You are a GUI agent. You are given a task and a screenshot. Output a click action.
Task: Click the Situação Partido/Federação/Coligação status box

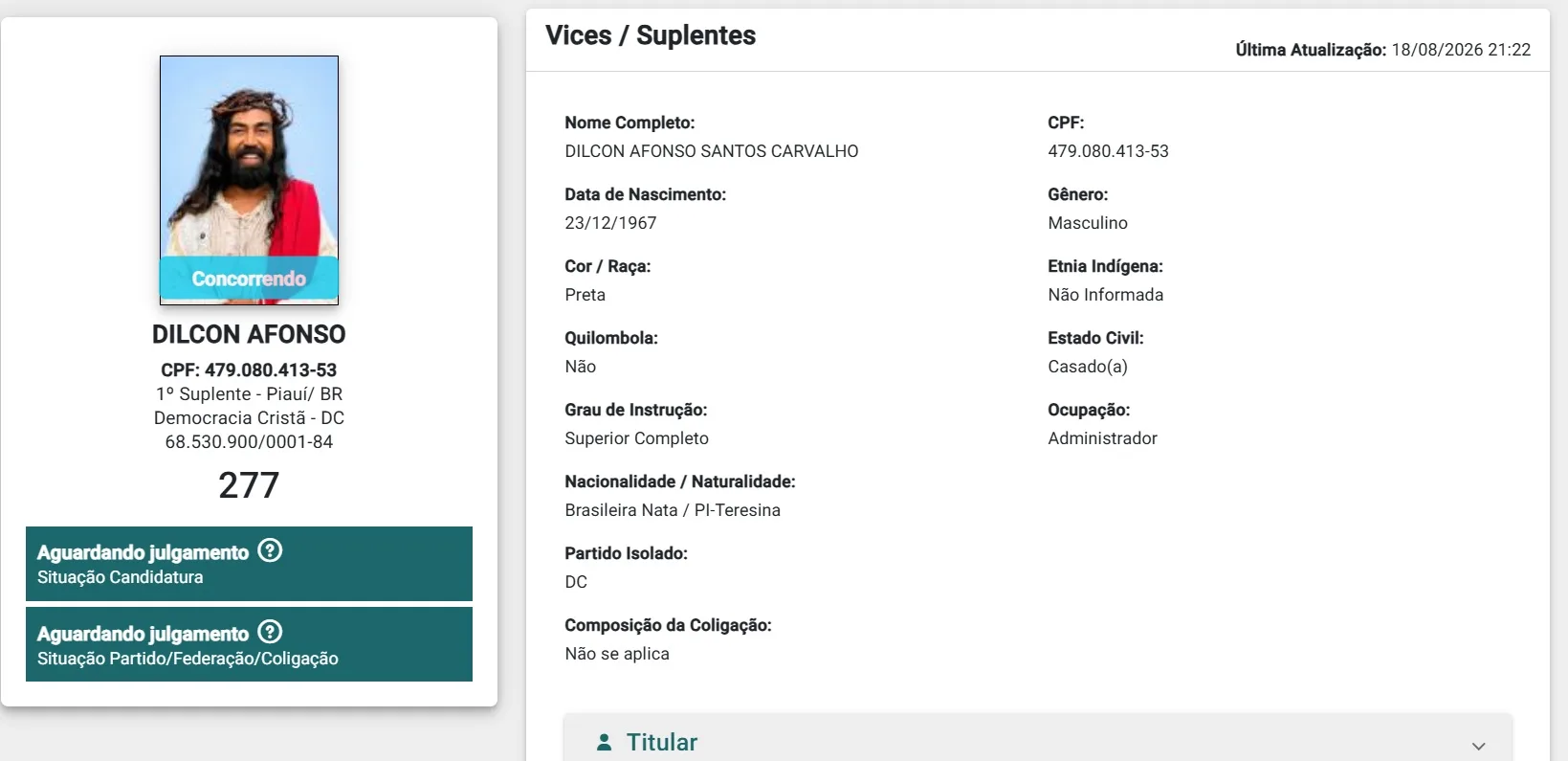(249, 644)
